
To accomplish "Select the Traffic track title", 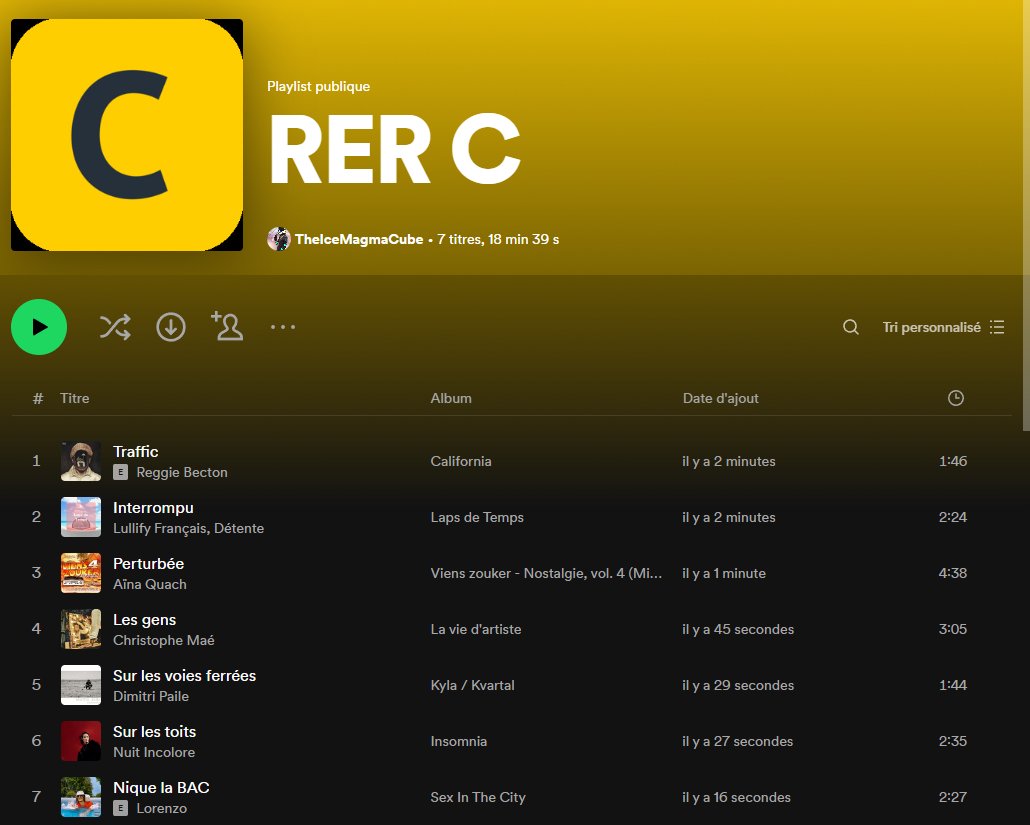I will (x=135, y=451).
